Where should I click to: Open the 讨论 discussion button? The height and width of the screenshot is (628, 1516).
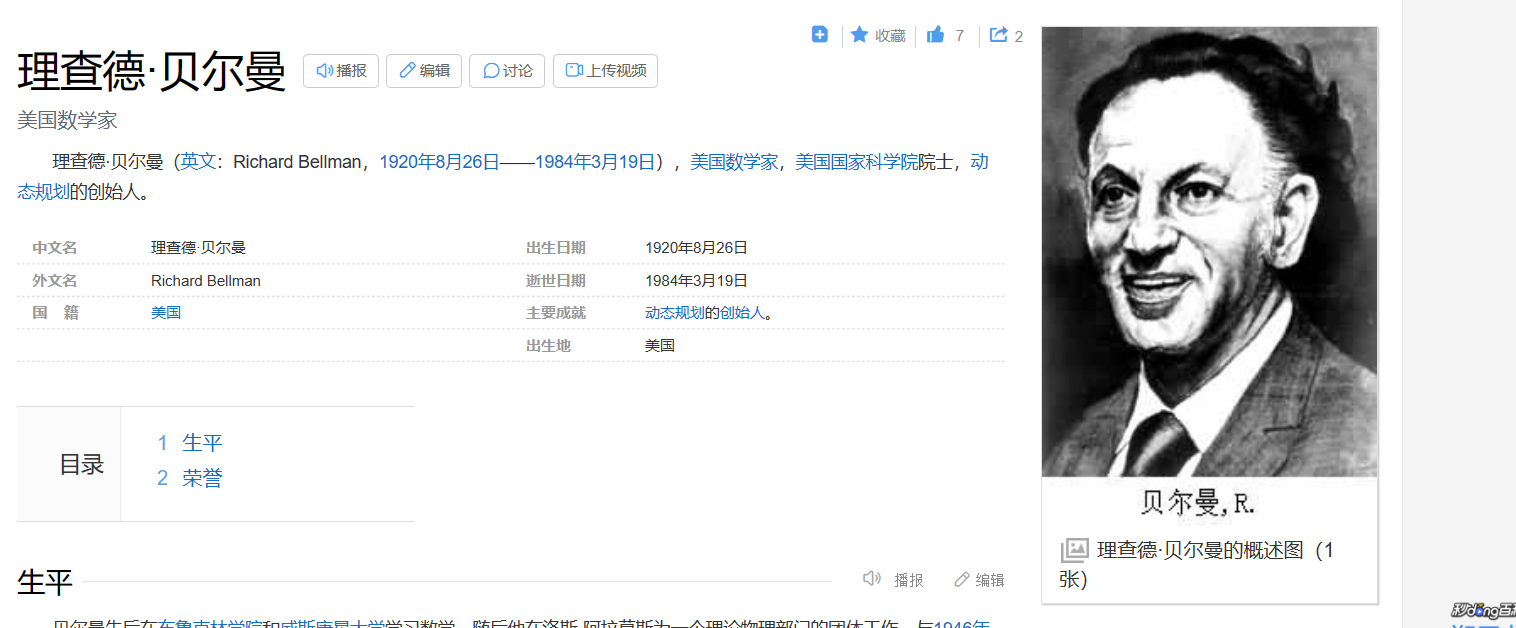(x=507, y=71)
